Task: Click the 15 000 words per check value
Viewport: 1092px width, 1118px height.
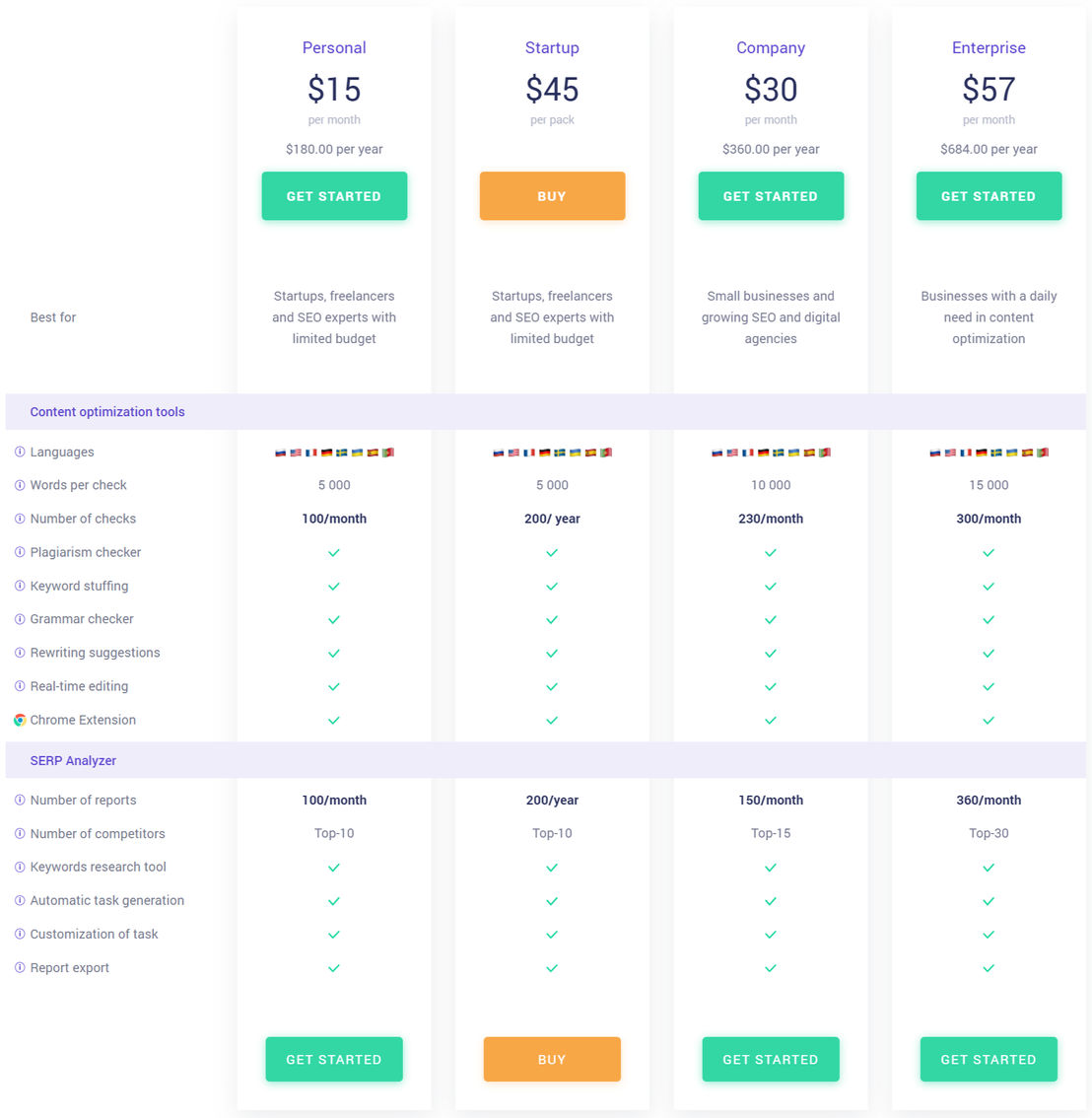Action: [989, 485]
